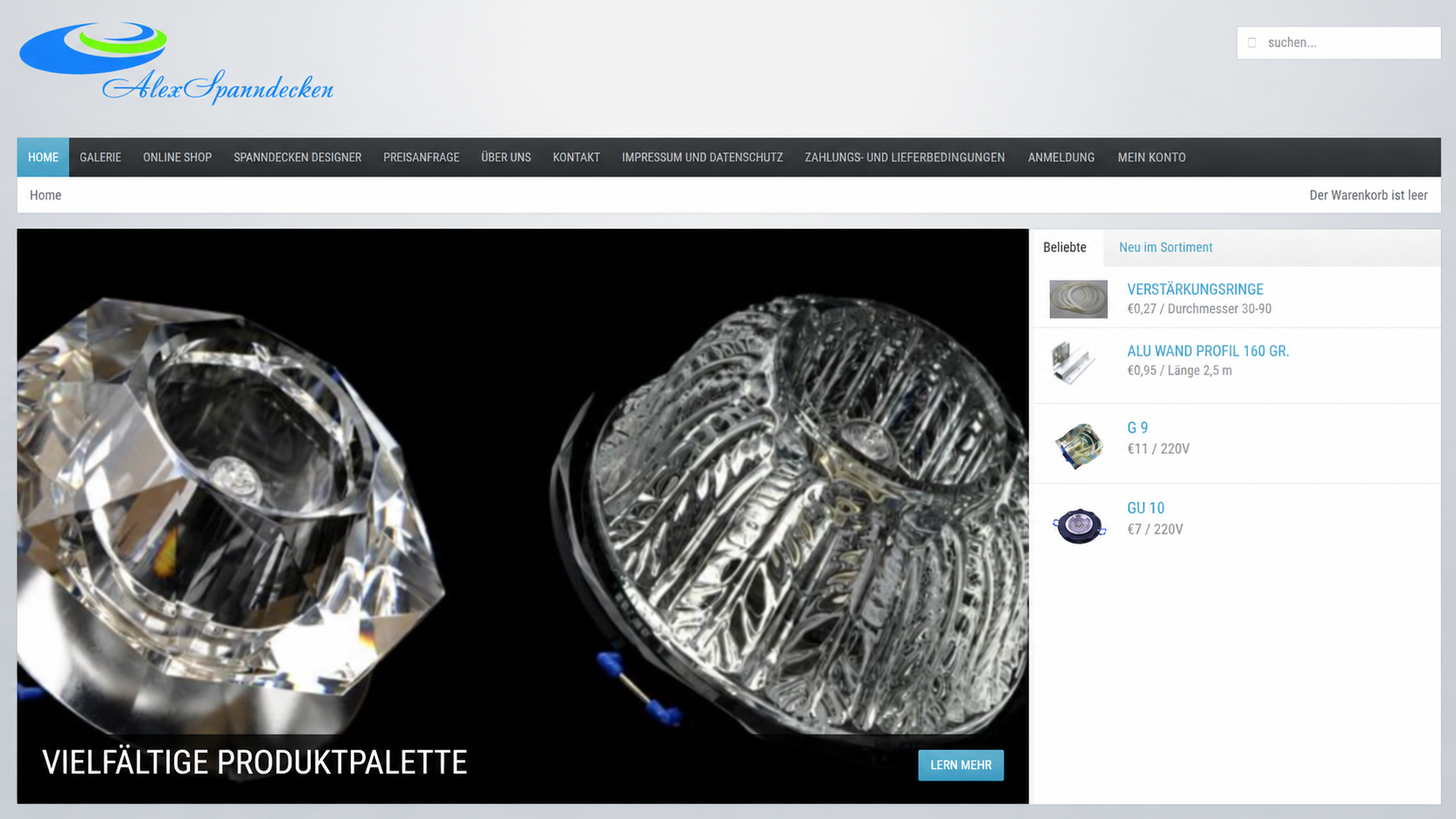Click the Home breadcrumb link
This screenshot has height=819, width=1456.
click(x=45, y=195)
